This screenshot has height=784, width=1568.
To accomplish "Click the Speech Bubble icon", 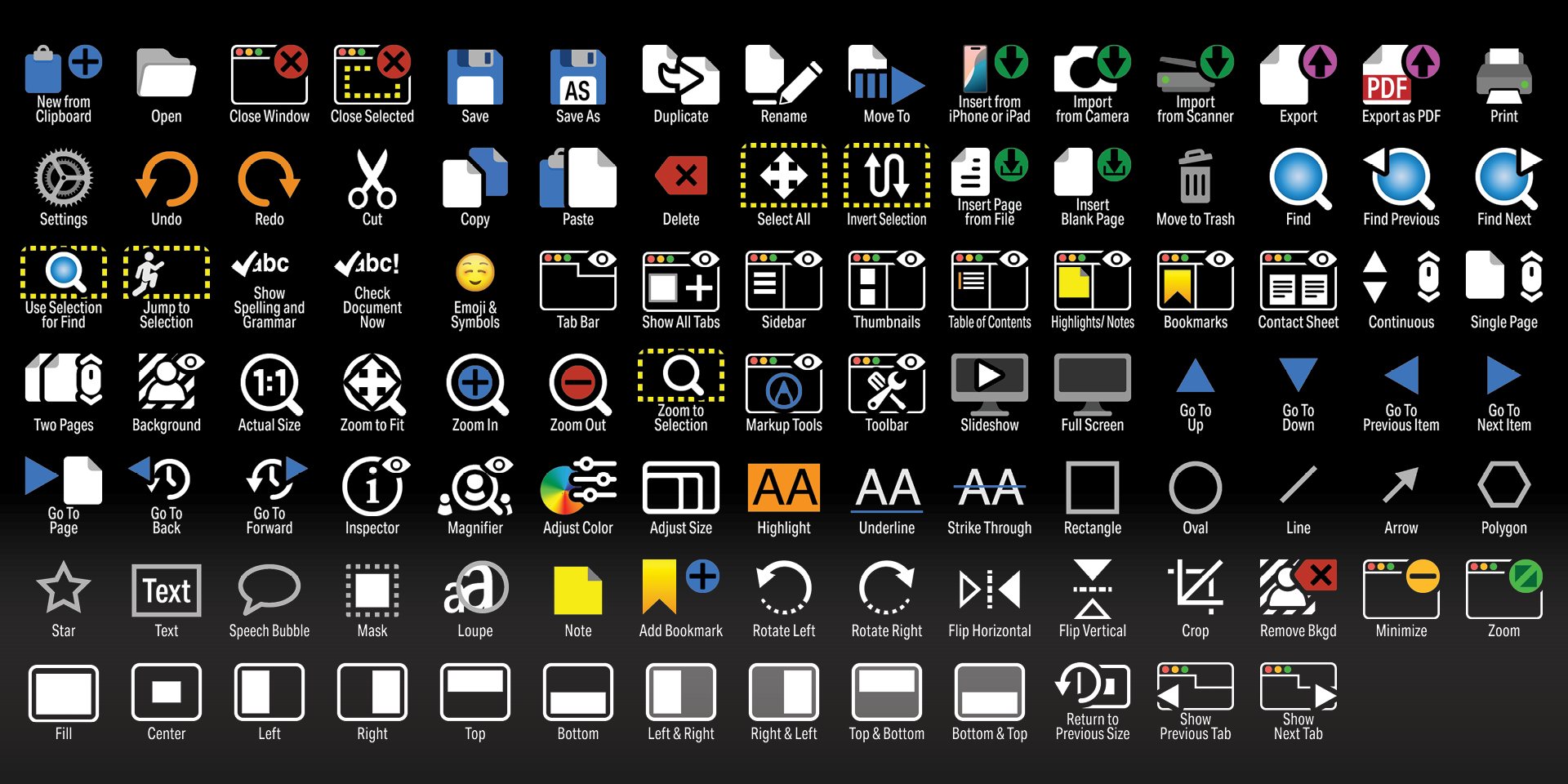I will coord(269,589).
